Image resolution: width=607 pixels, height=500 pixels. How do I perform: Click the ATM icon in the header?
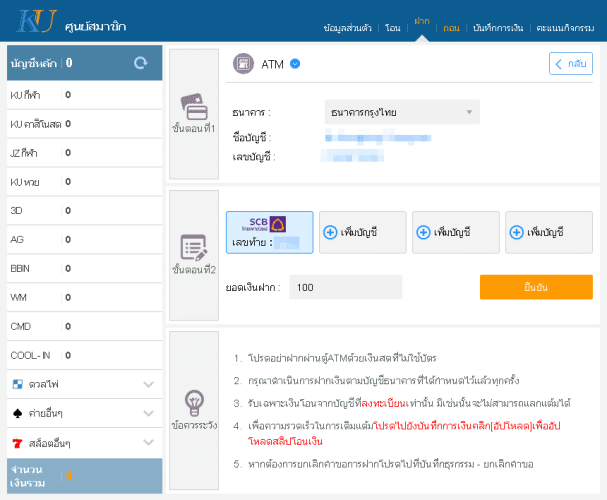(x=243, y=63)
